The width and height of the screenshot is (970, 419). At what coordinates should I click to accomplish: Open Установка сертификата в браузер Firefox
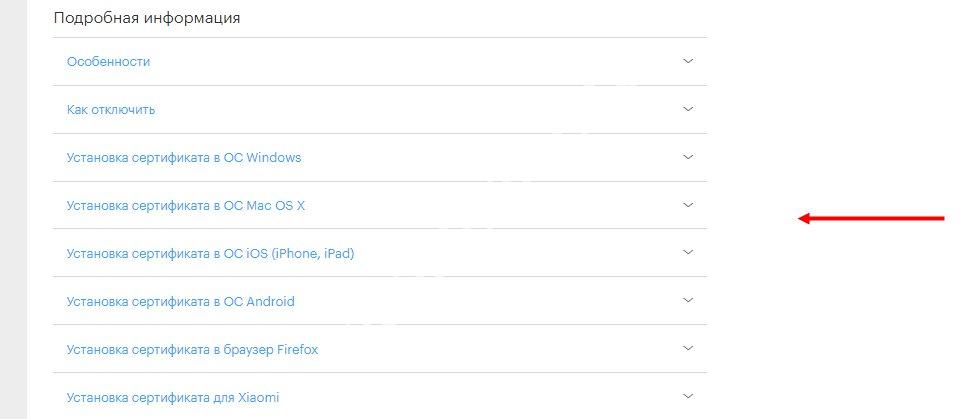192,350
